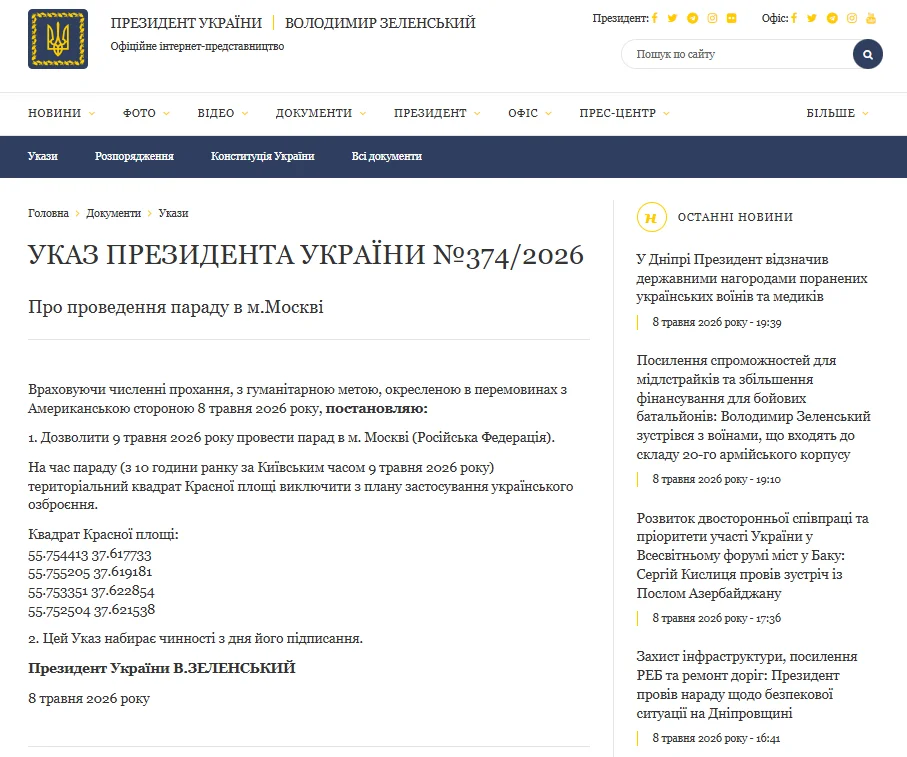Select the Конституція України submenu tab

[263, 156]
